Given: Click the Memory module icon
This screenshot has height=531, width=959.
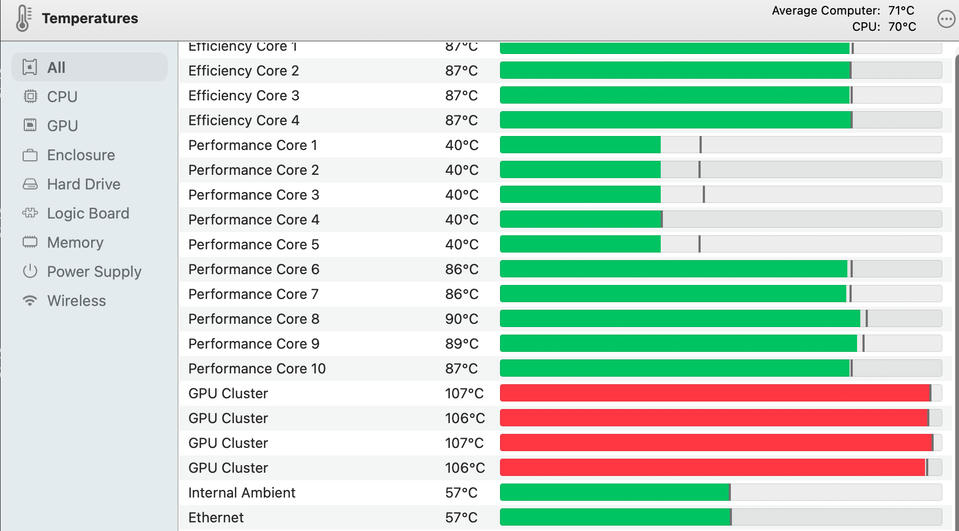Looking at the screenshot, I should 30,242.
